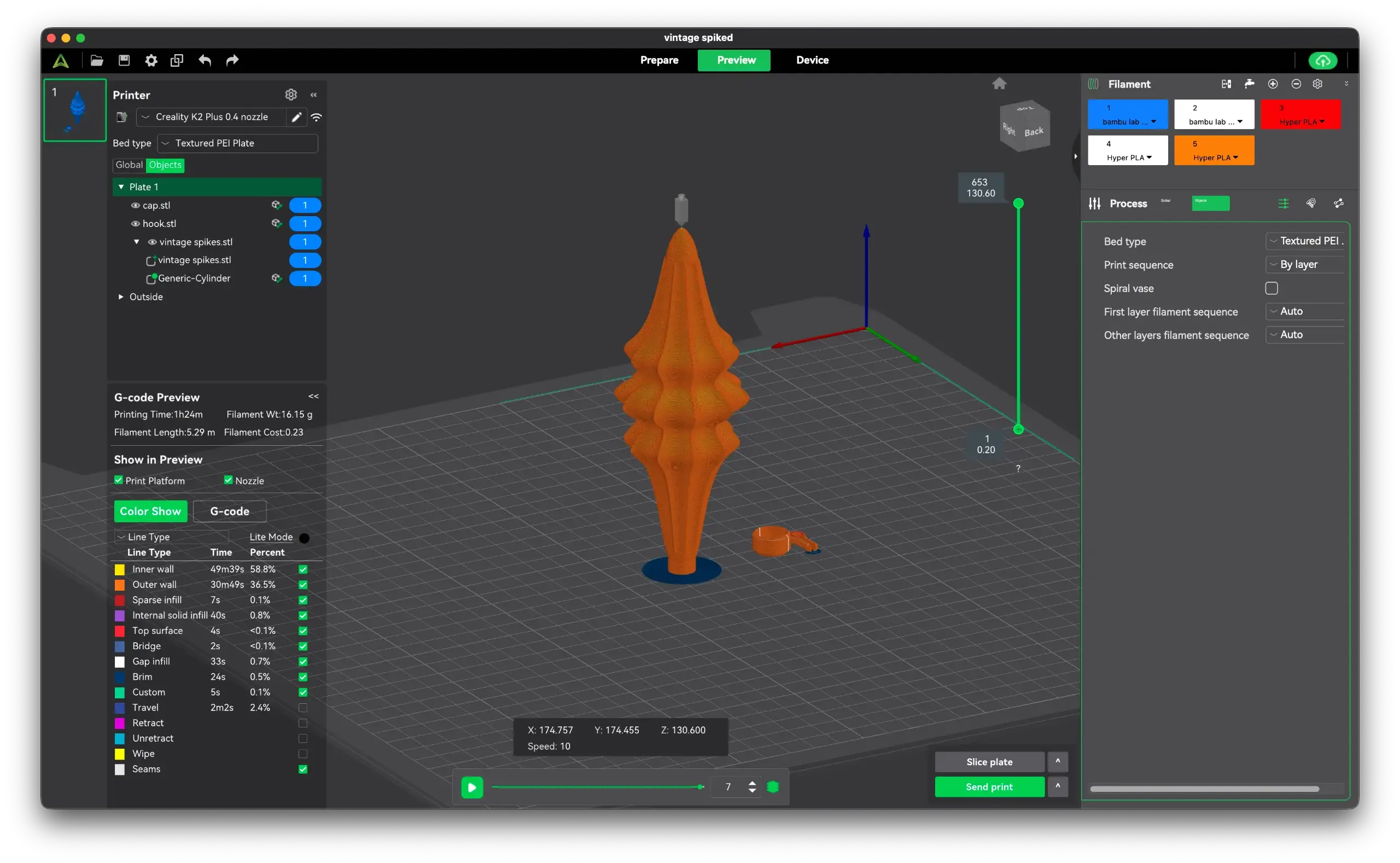This screenshot has height=863, width=1400.
Task: Toggle the Nozzle checkbox
Action: [x=228, y=480]
